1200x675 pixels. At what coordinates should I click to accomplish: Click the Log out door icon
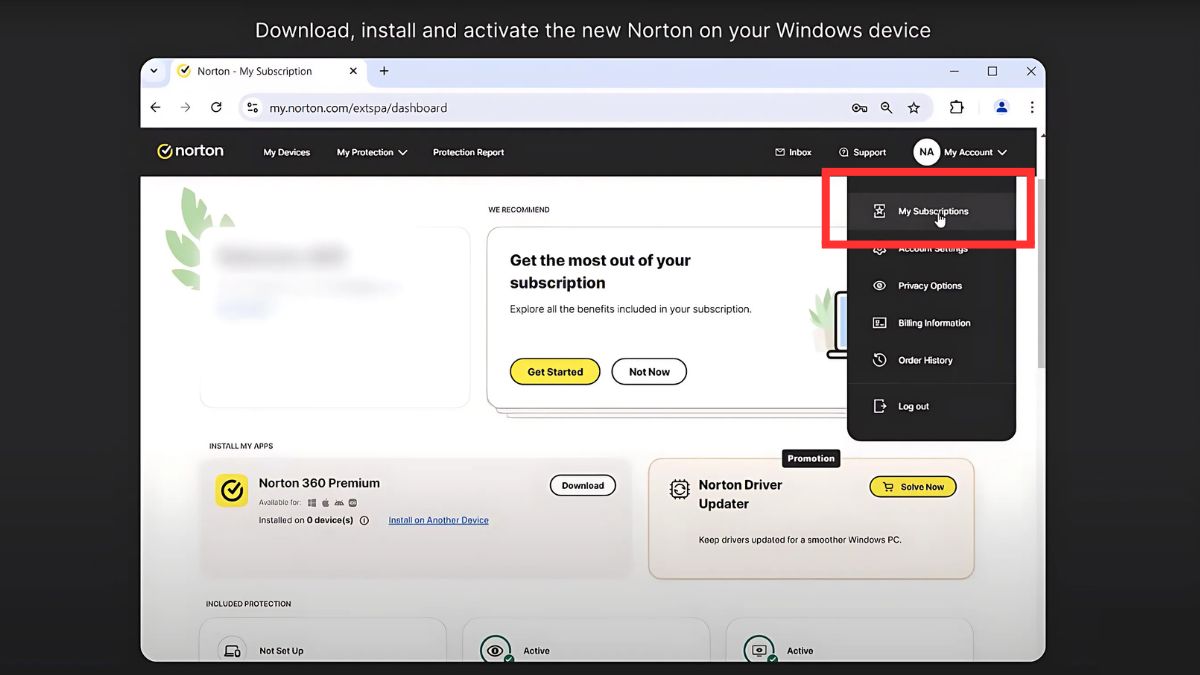[x=879, y=406]
